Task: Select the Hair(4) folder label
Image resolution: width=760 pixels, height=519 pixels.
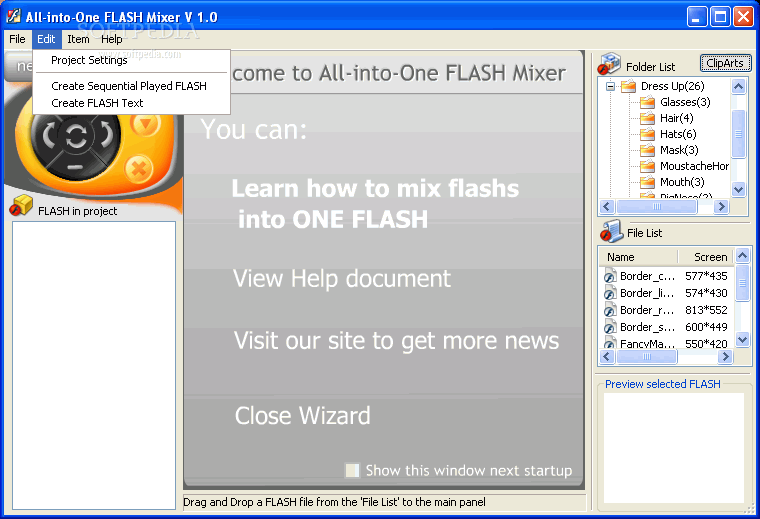Action: tap(676, 118)
